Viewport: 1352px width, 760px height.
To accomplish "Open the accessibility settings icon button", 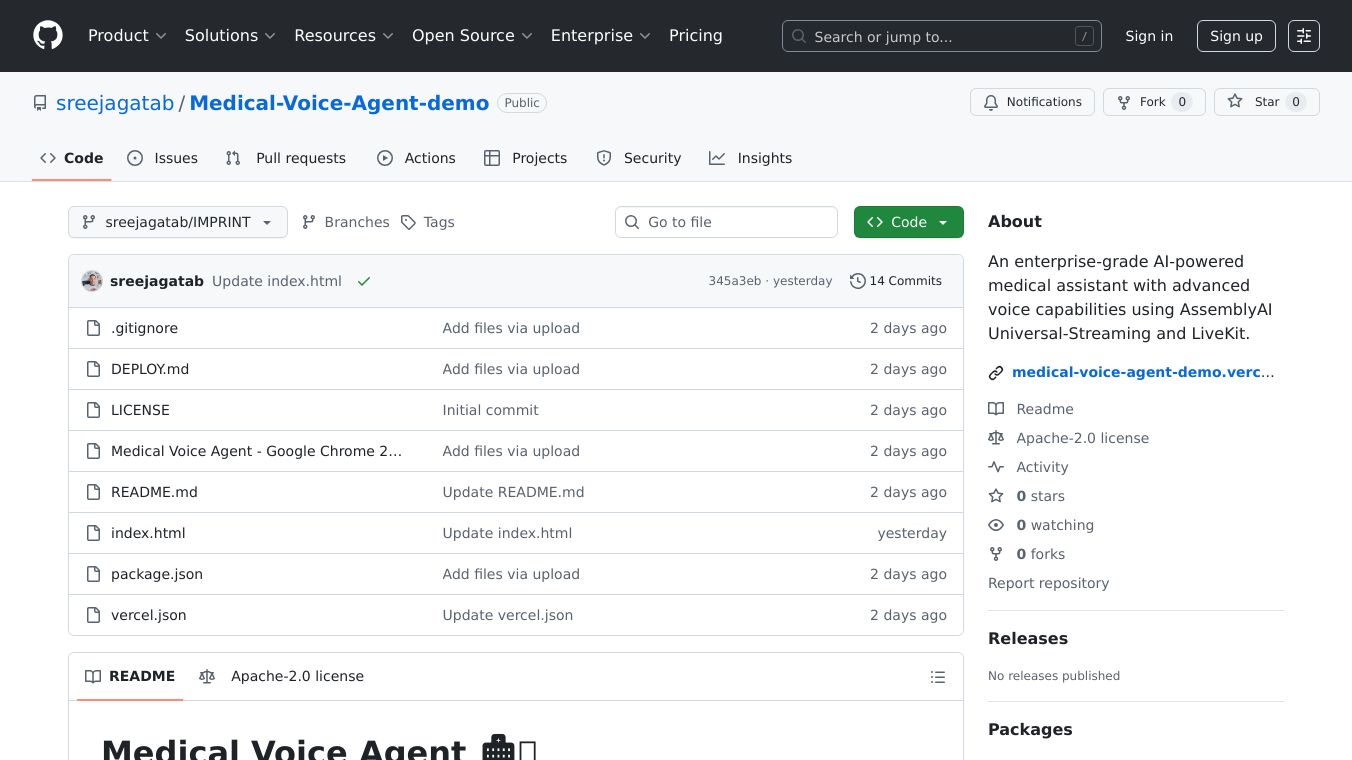I will [x=1303, y=36].
